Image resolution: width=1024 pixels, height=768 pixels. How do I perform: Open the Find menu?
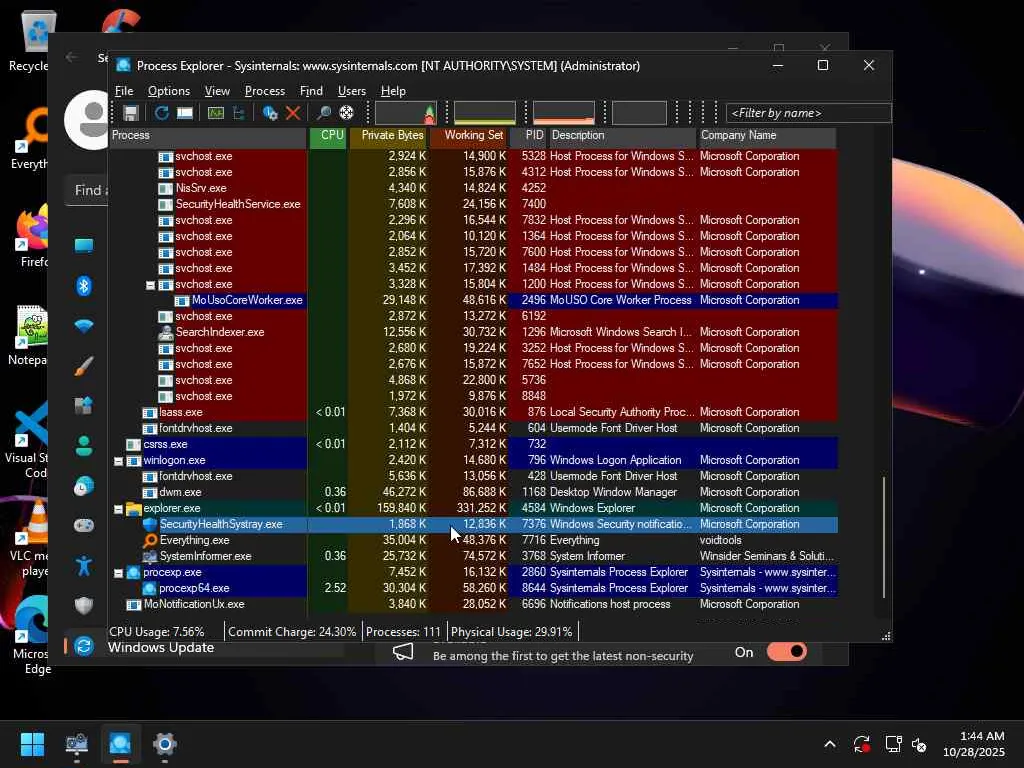point(311,91)
